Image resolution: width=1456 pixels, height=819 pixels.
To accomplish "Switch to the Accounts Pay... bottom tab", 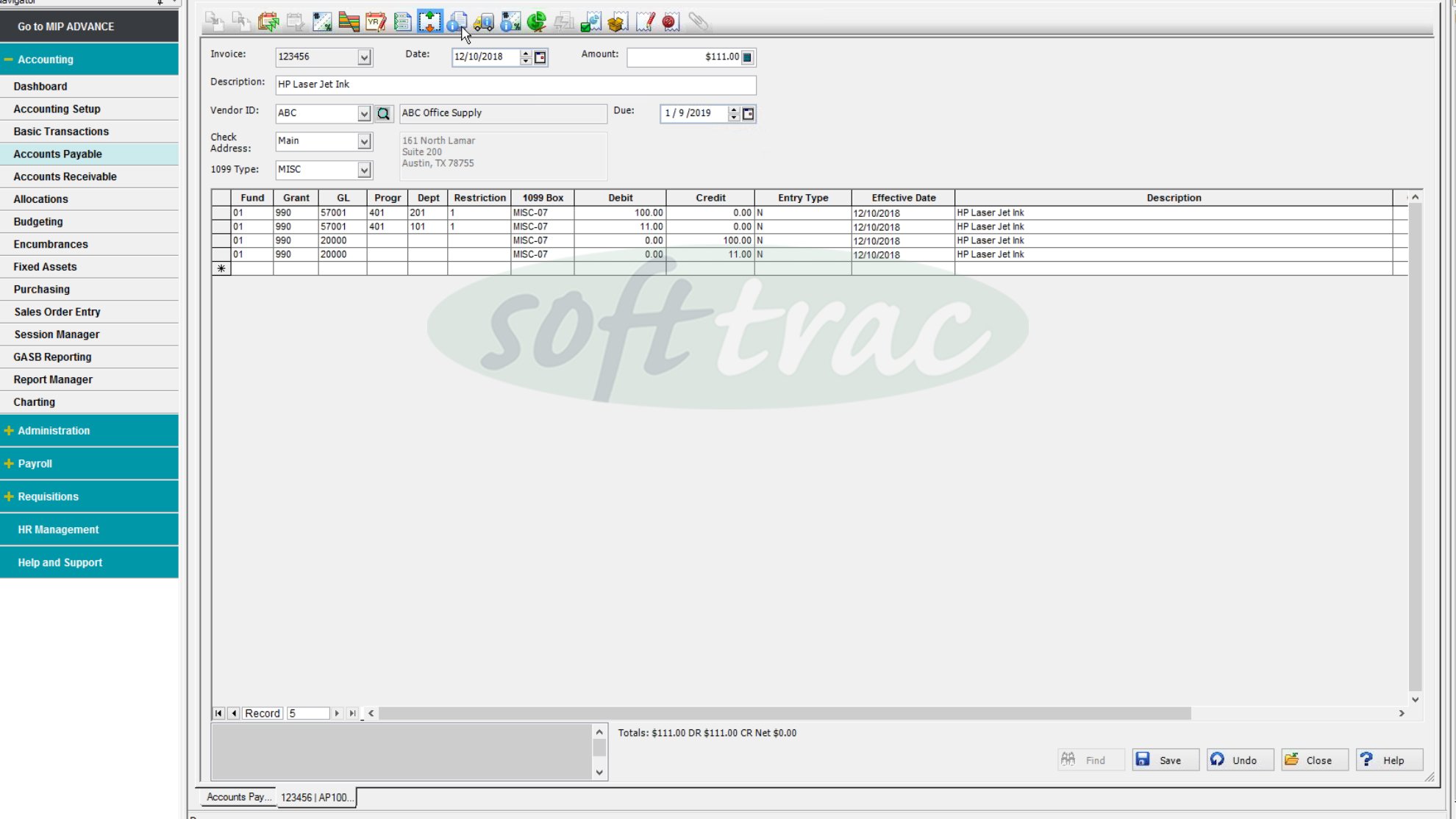I will point(238,797).
